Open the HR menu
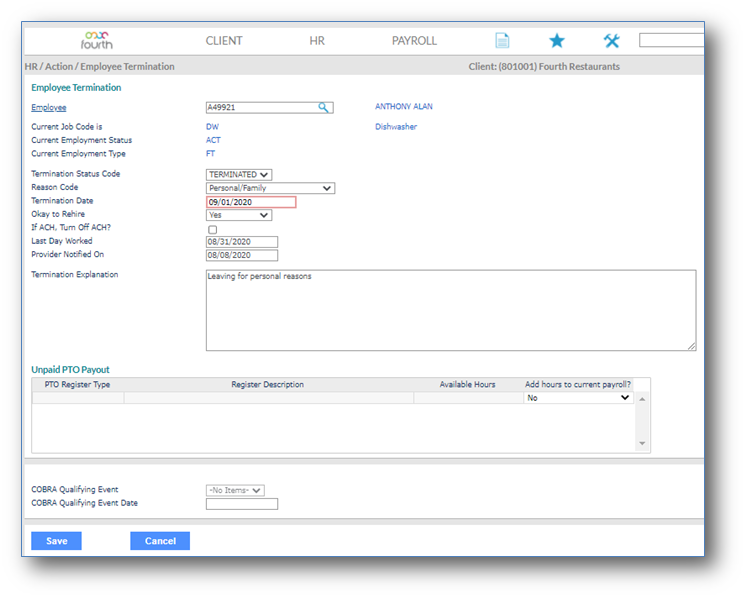747x599 pixels. click(317, 41)
